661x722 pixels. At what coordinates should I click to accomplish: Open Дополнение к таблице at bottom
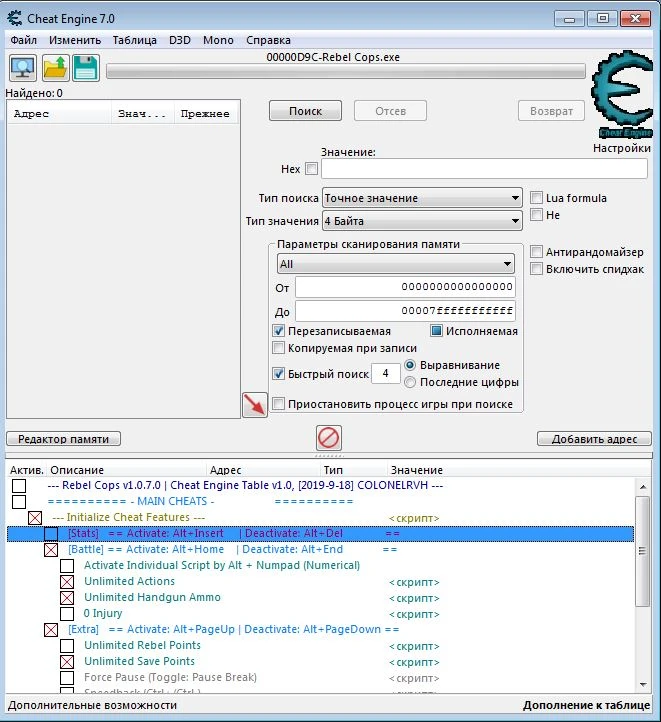click(586, 705)
